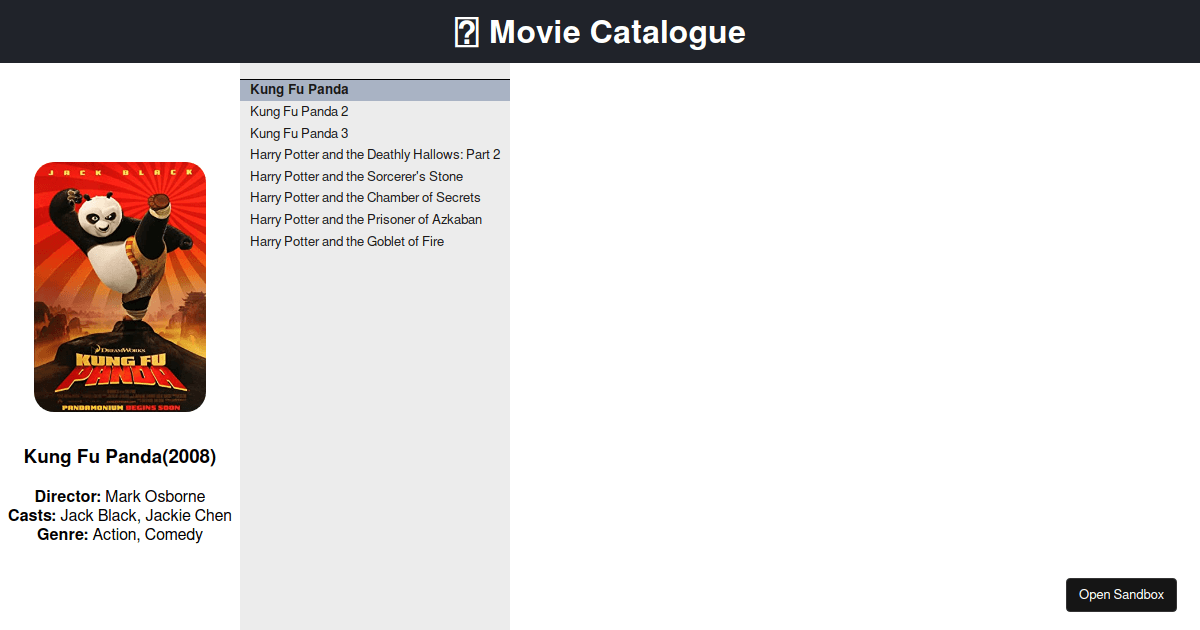Click the Movie Catalogue header title
The image size is (1200, 630).
(616, 32)
